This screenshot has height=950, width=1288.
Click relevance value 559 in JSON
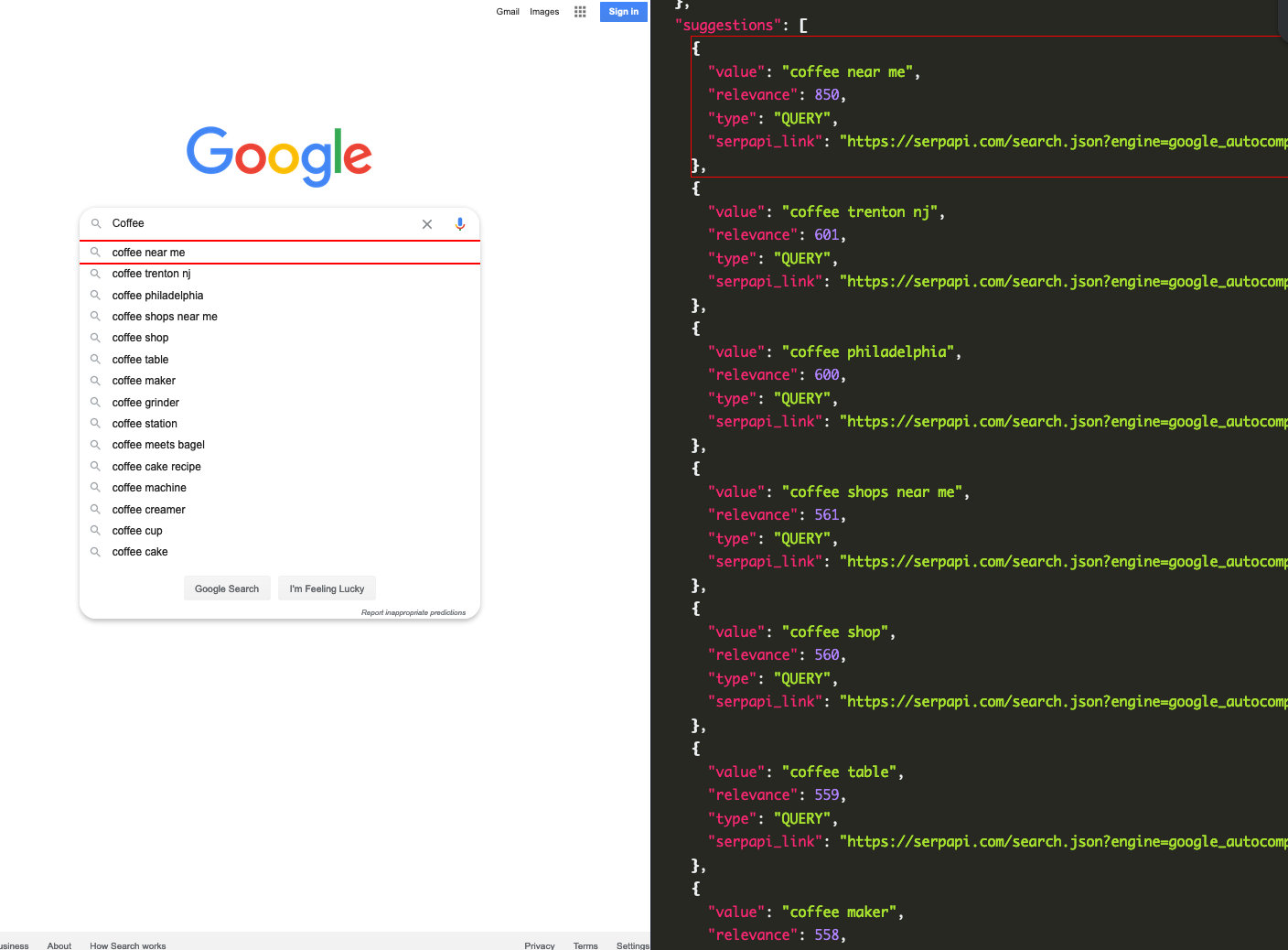tap(827, 795)
